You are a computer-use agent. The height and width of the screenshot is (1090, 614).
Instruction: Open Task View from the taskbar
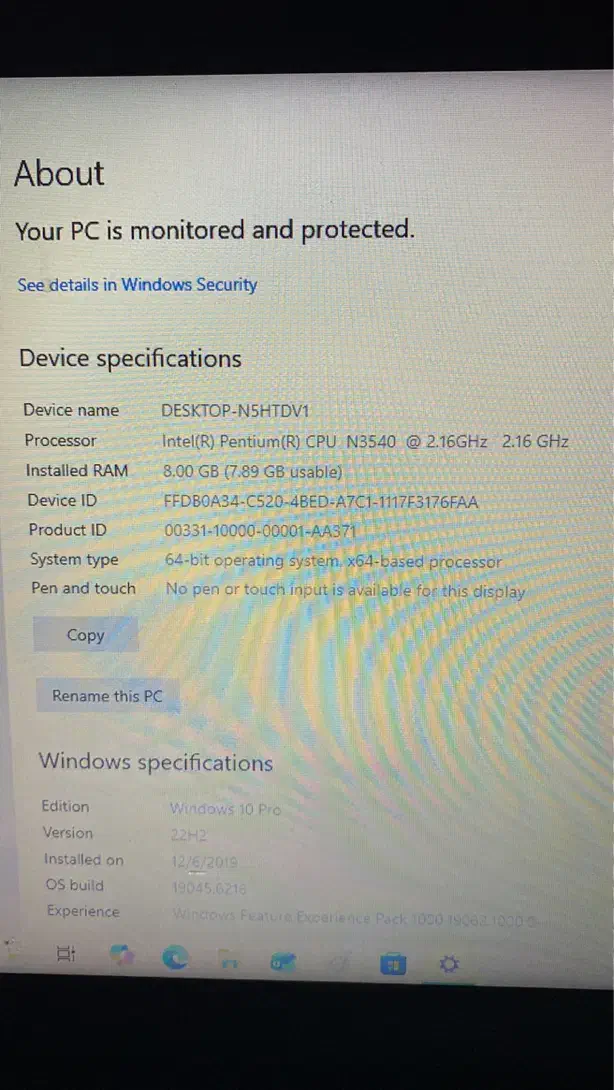pyautogui.click(x=66, y=955)
